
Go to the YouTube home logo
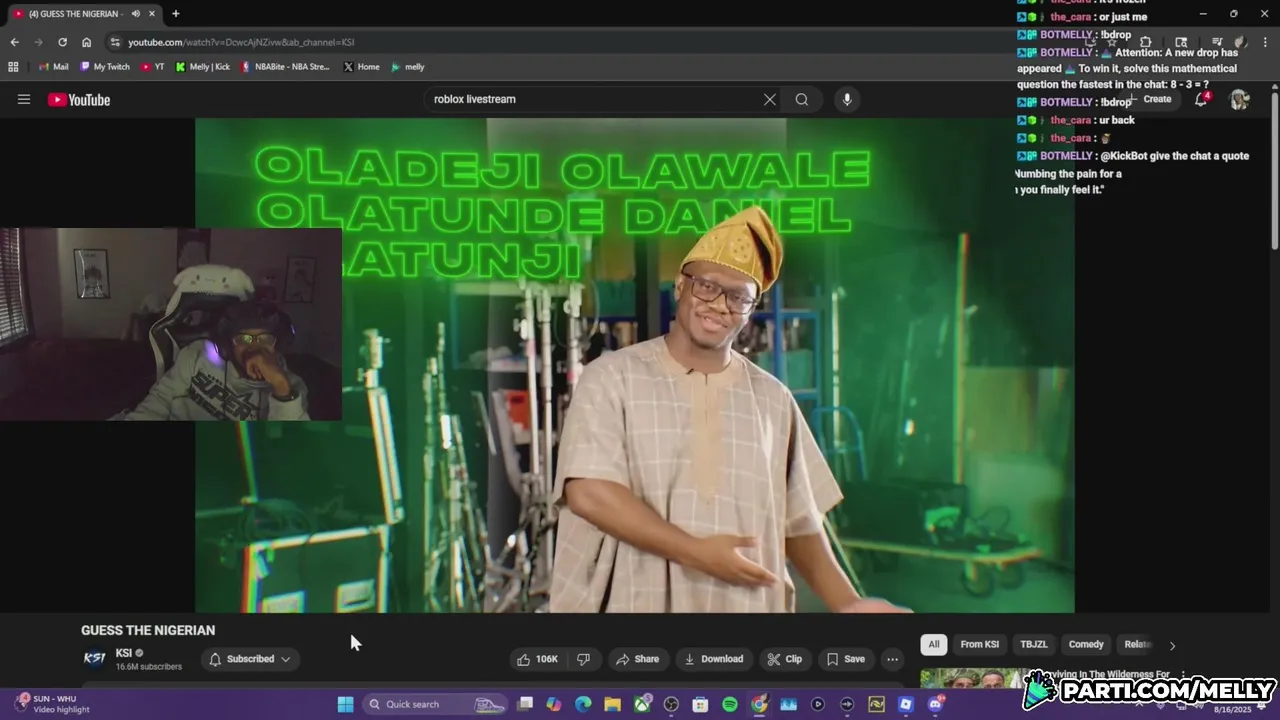79,99
